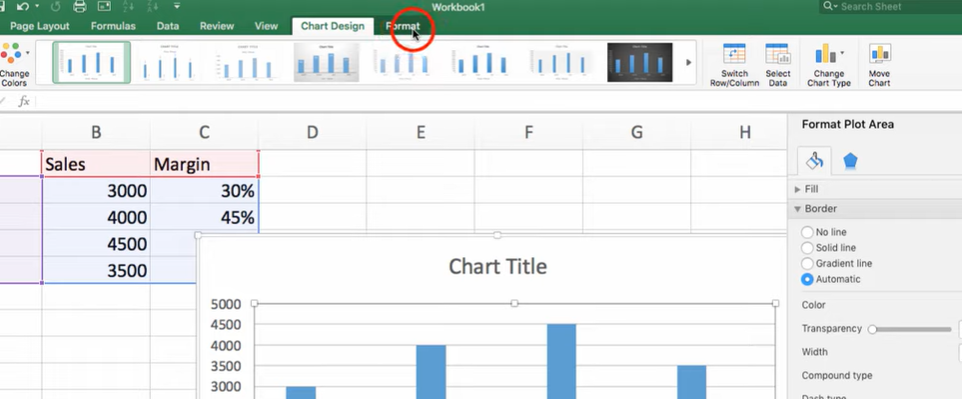Choose the third chart style thumbnail
The width and height of the screenshot is (962, 399).
click(x=247, y=62)
